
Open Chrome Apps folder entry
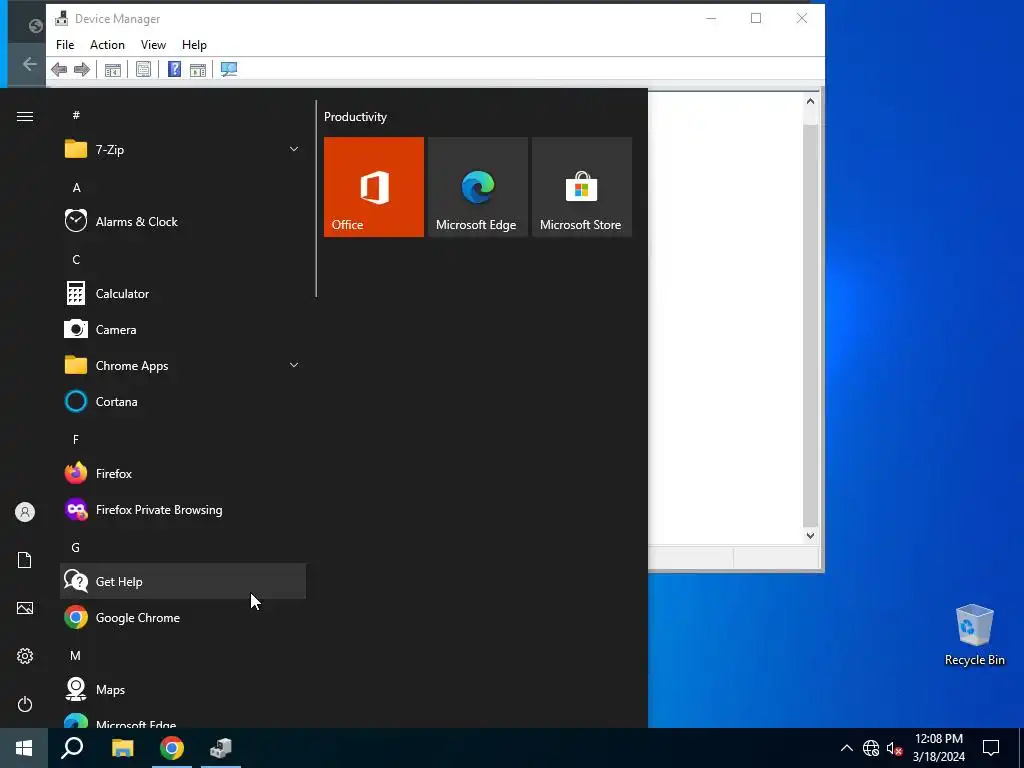(x=183, y=366)
